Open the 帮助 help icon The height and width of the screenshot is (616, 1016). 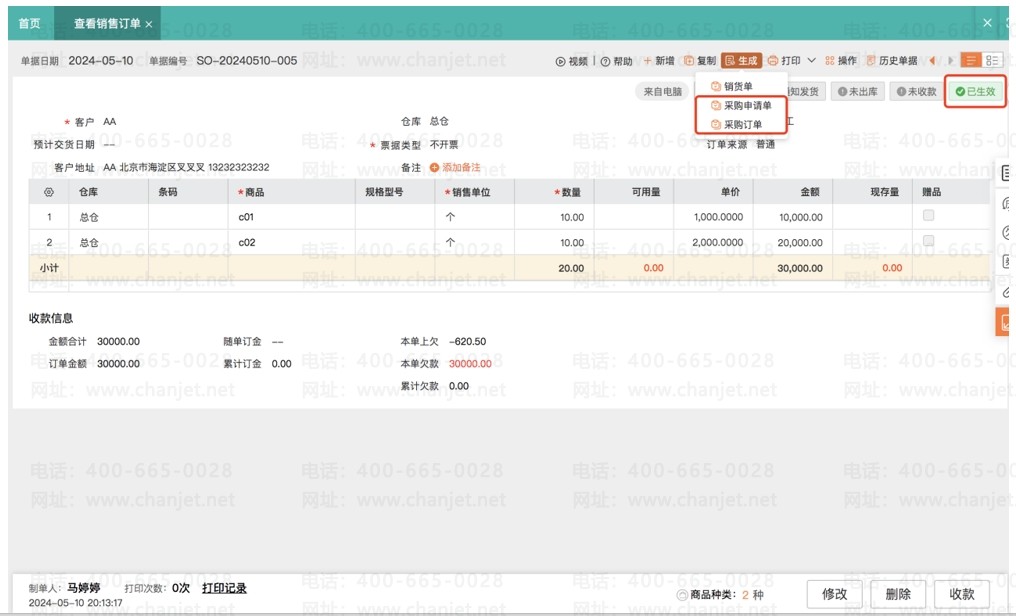click(606, 61)
